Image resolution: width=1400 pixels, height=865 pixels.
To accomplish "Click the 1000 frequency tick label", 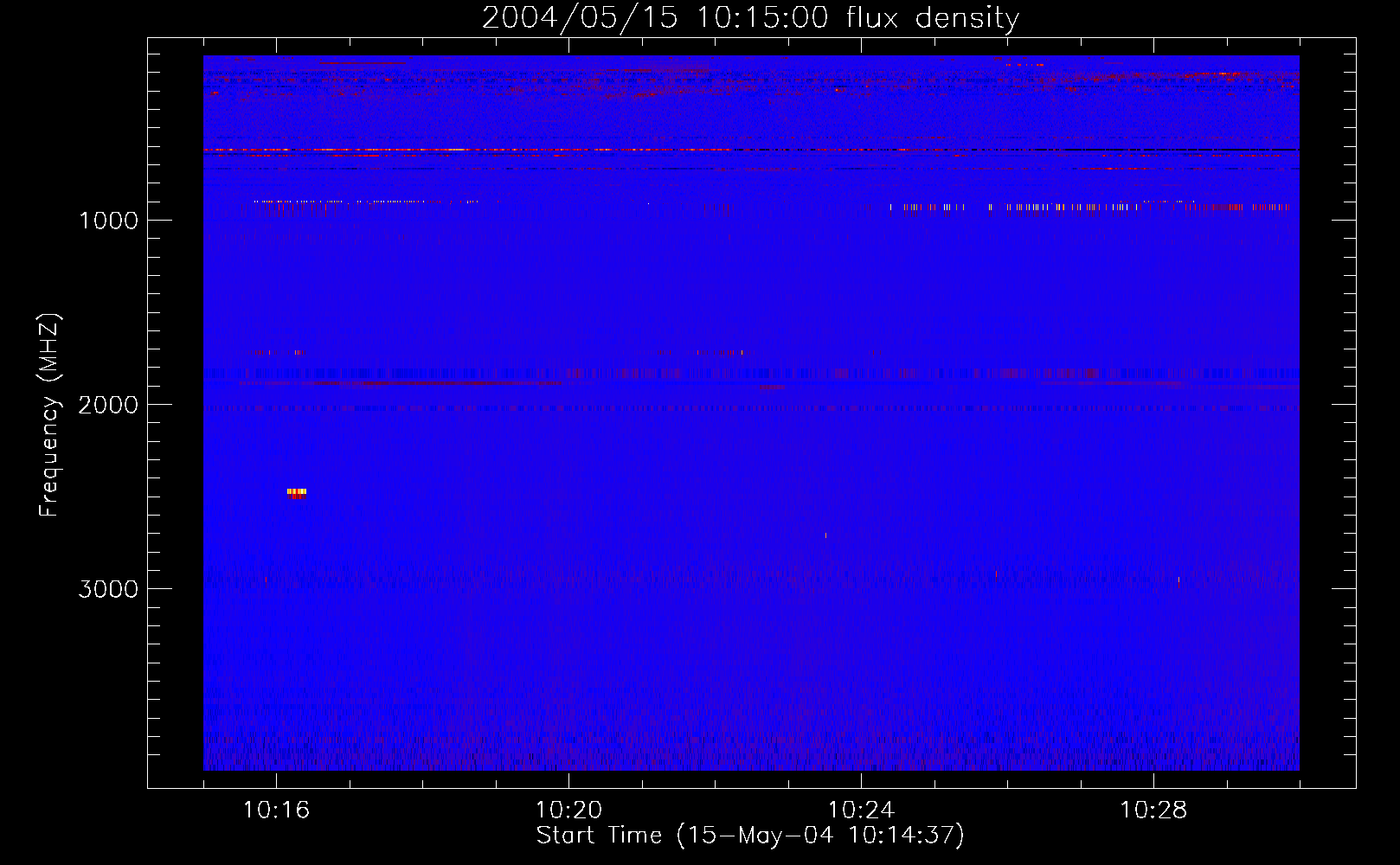I will click(x=108, y=221).
